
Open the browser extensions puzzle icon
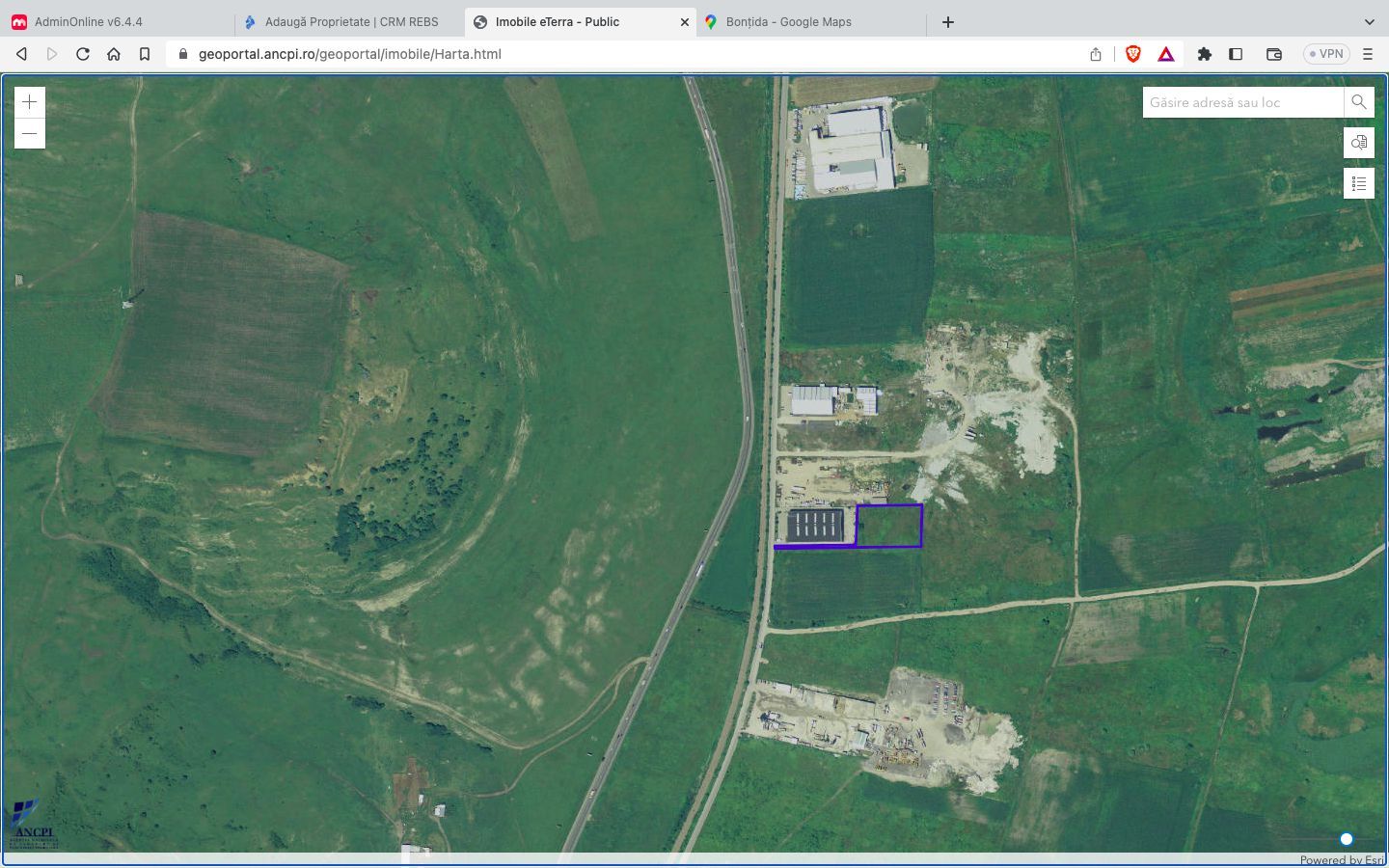(x=1204, y=54)
